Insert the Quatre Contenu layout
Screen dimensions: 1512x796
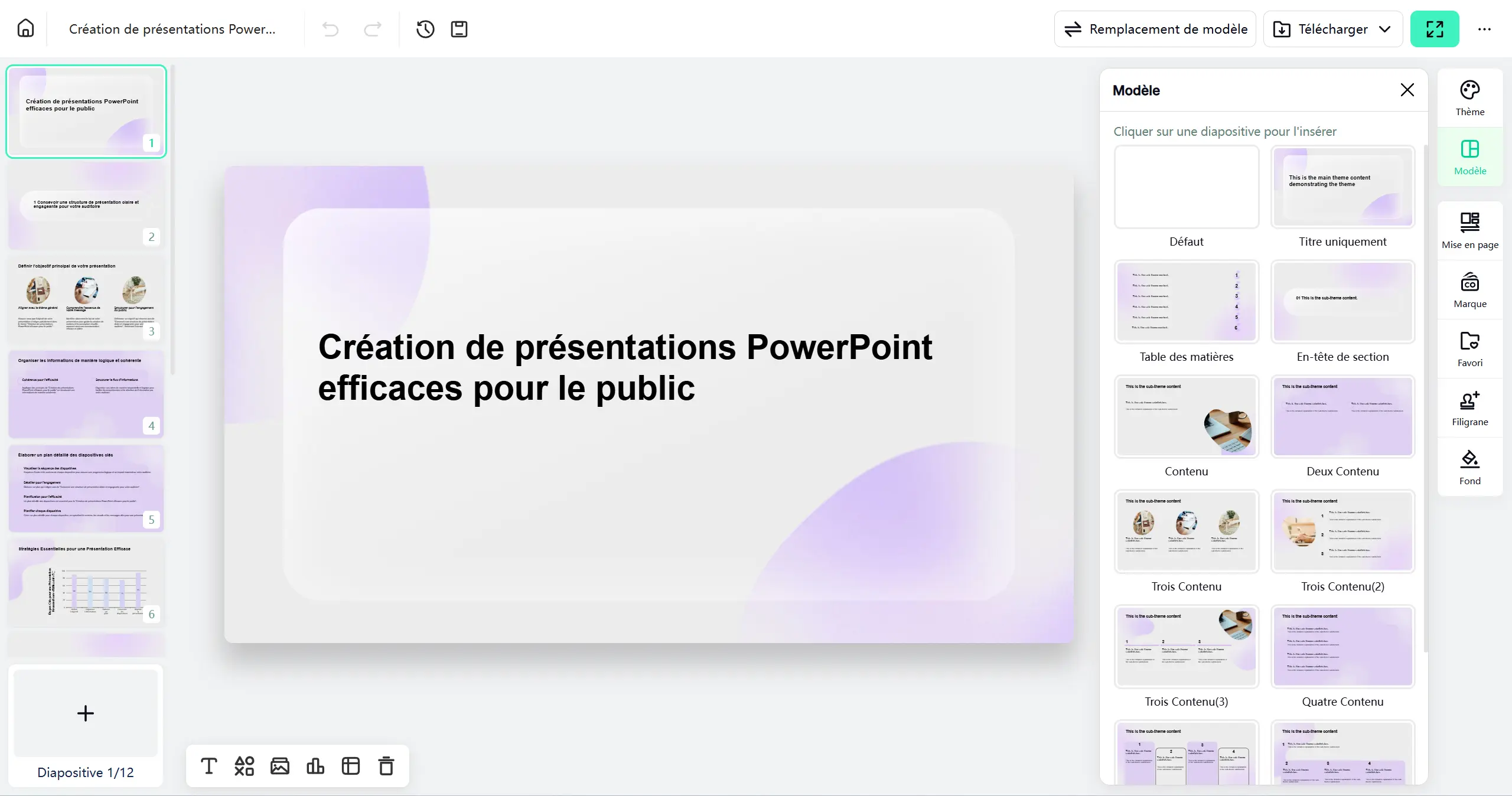pyautogui.click(x=1342, y=647)
